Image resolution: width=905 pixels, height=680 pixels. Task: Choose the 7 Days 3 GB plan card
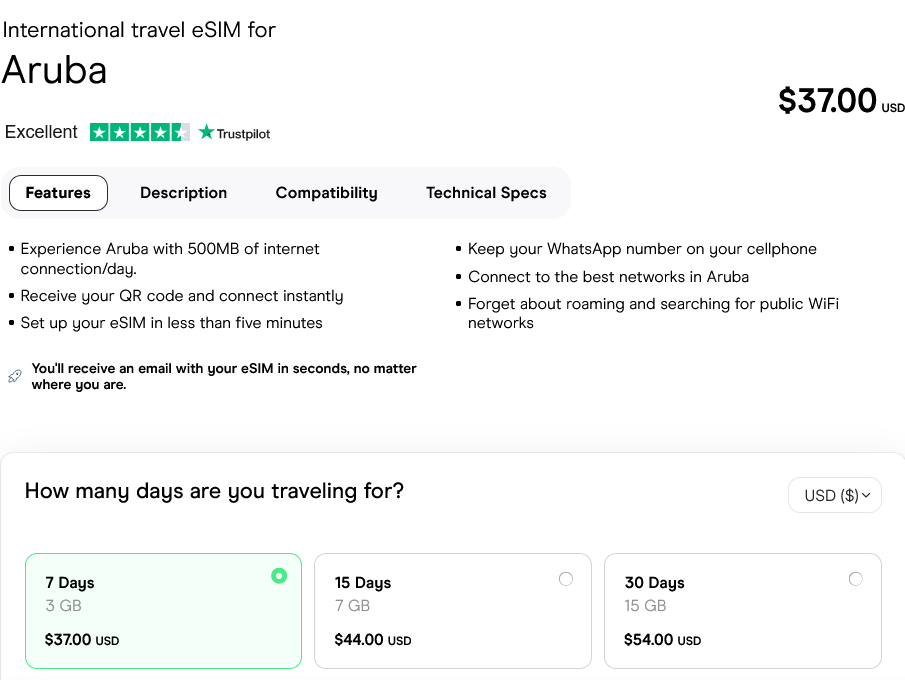click(x=163, y=610)
